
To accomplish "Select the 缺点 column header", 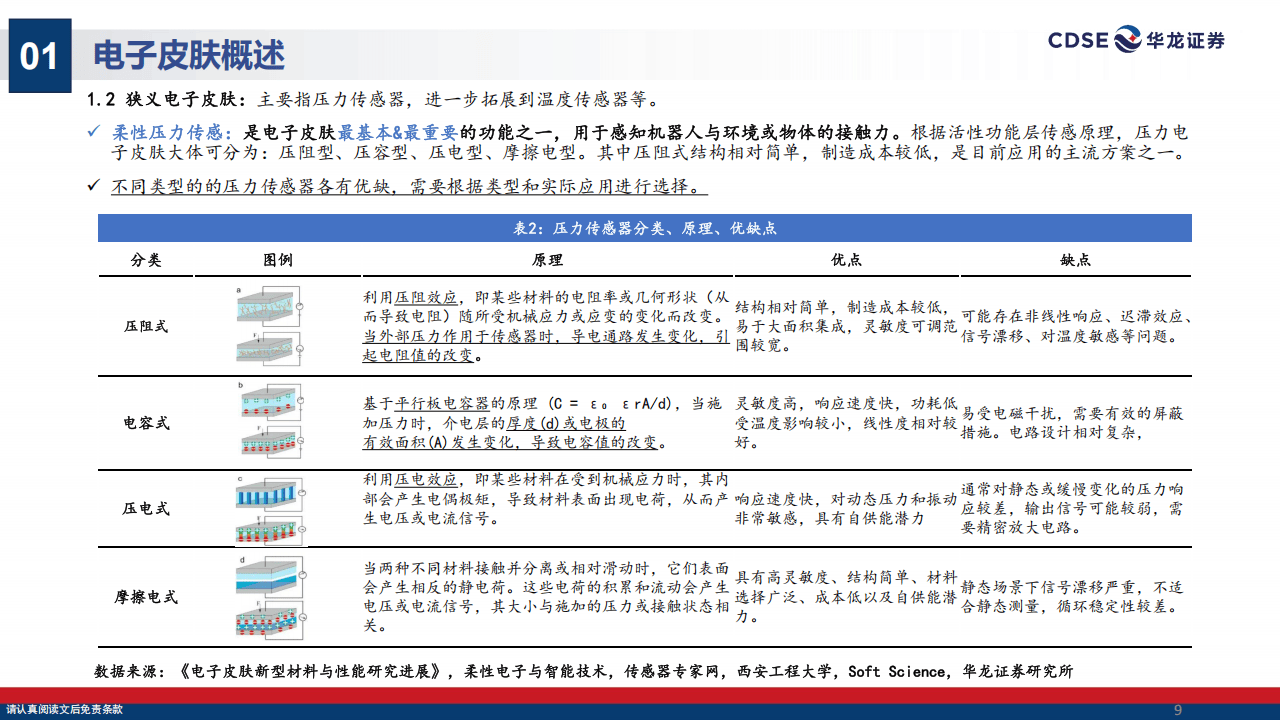I will (1075, 260).
